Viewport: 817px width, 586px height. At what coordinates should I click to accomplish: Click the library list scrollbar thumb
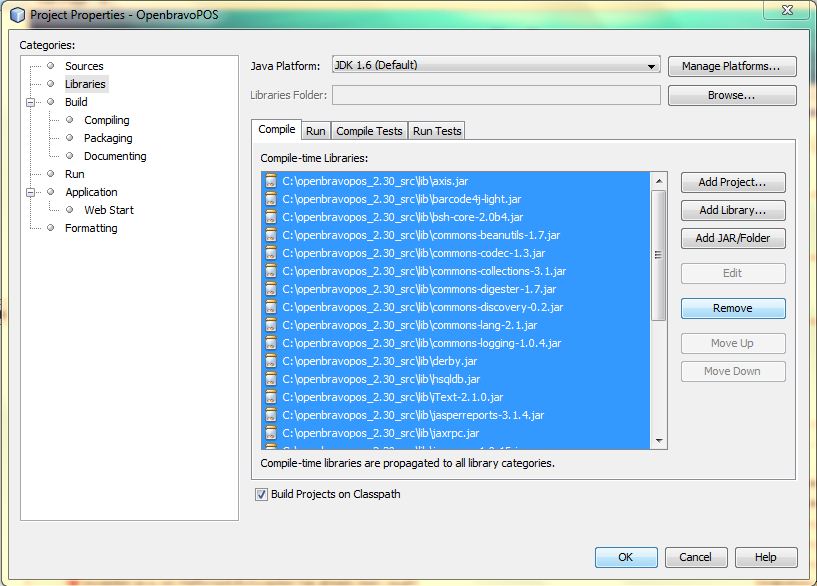659,255
